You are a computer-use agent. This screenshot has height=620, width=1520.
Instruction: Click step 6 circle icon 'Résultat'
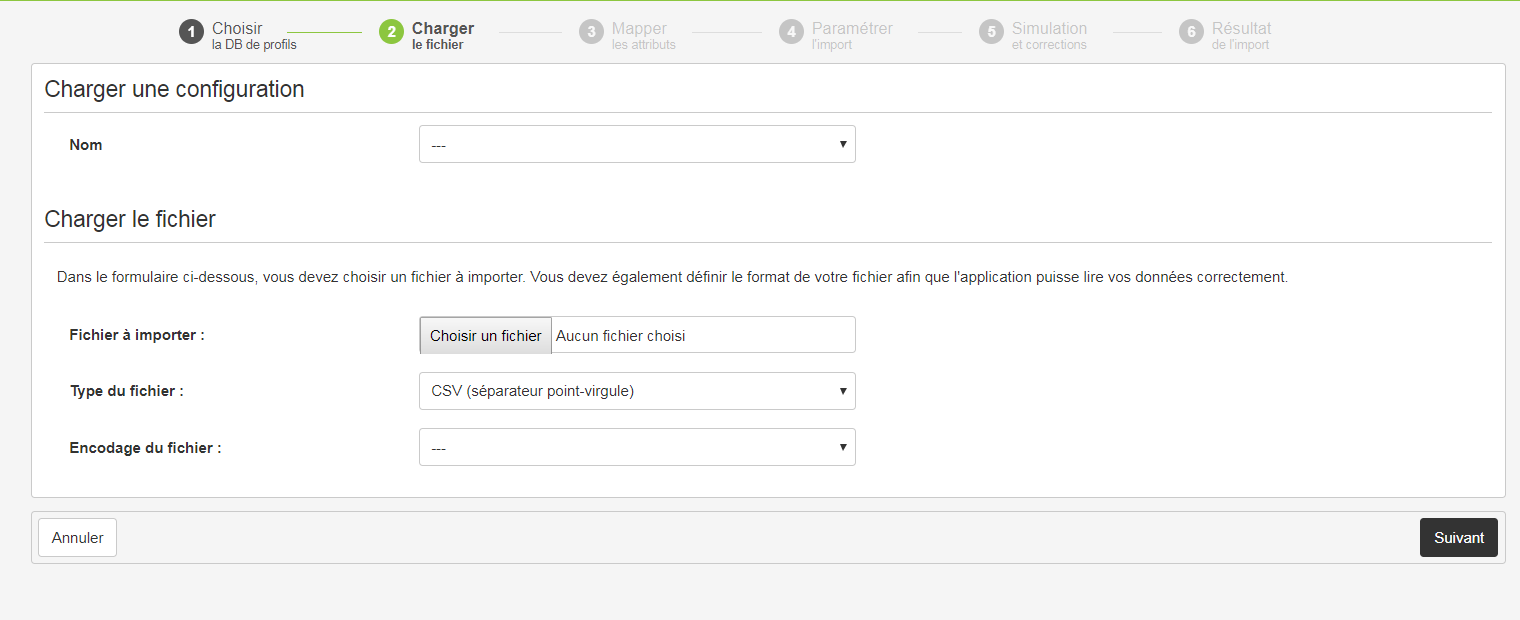click(x=1191, y=32)
